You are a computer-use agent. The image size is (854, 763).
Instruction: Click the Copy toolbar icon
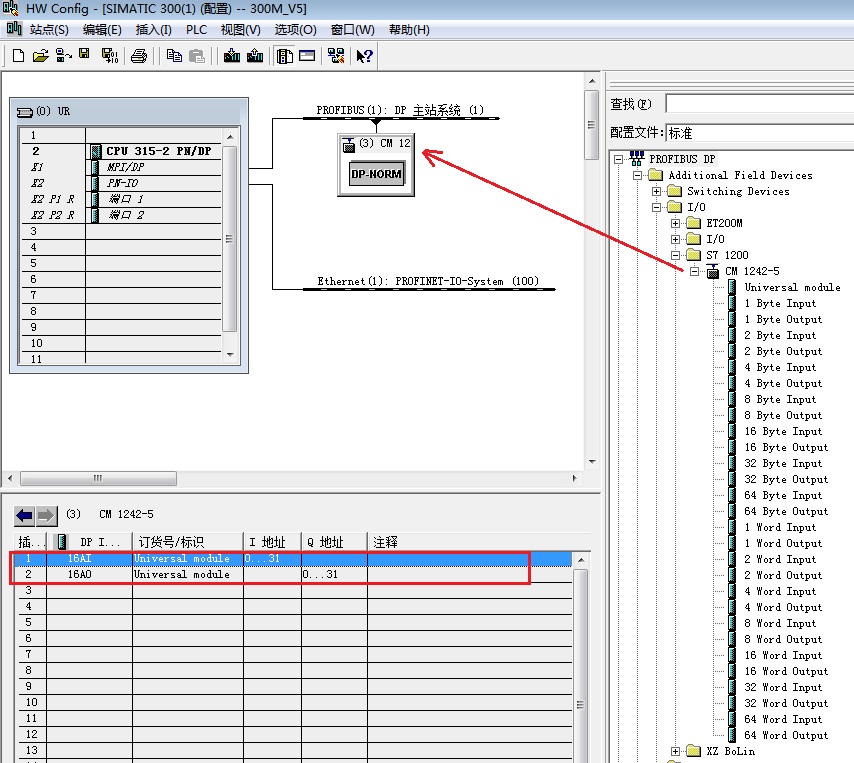174,56
